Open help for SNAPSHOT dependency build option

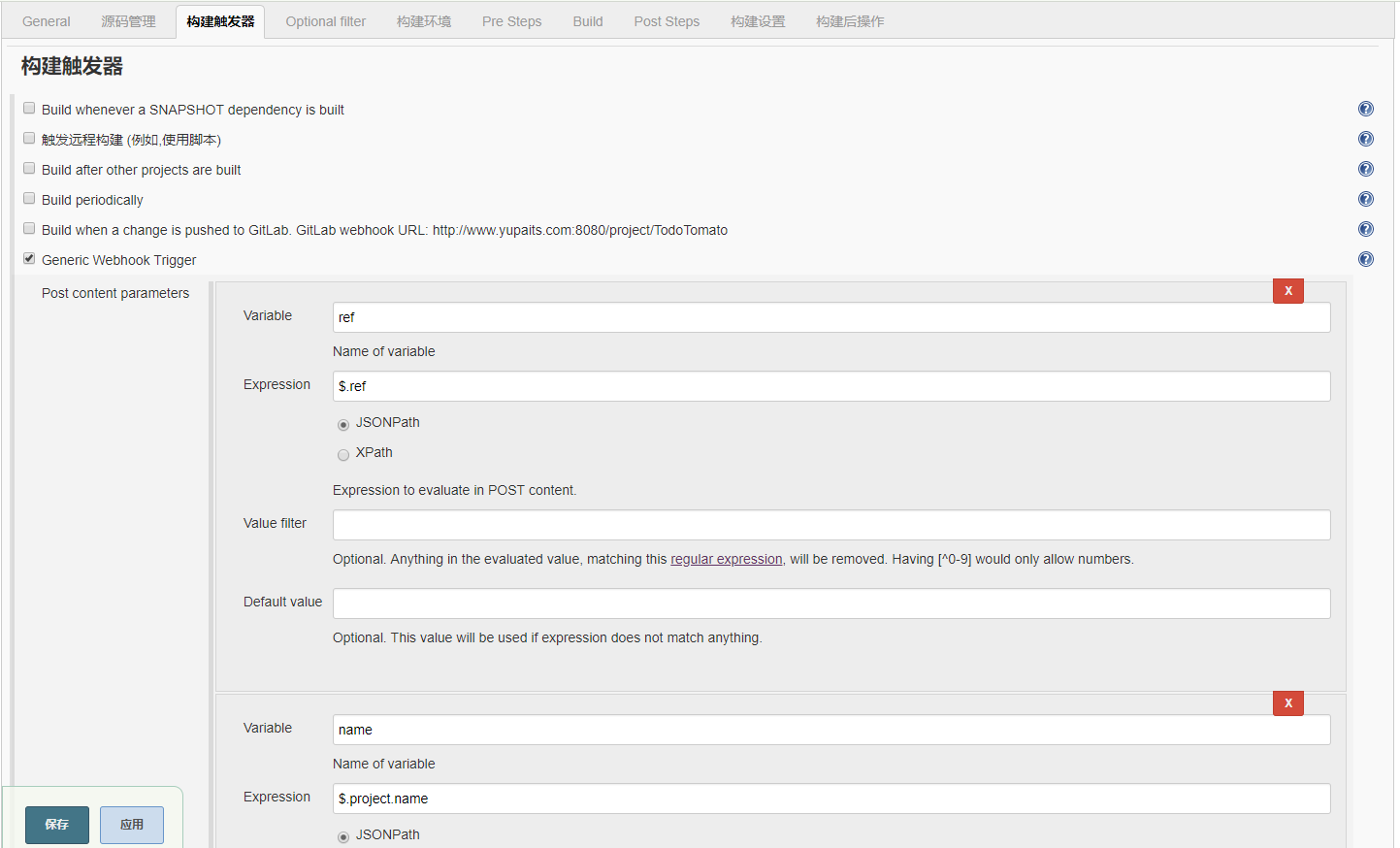tap(1365, 109)
